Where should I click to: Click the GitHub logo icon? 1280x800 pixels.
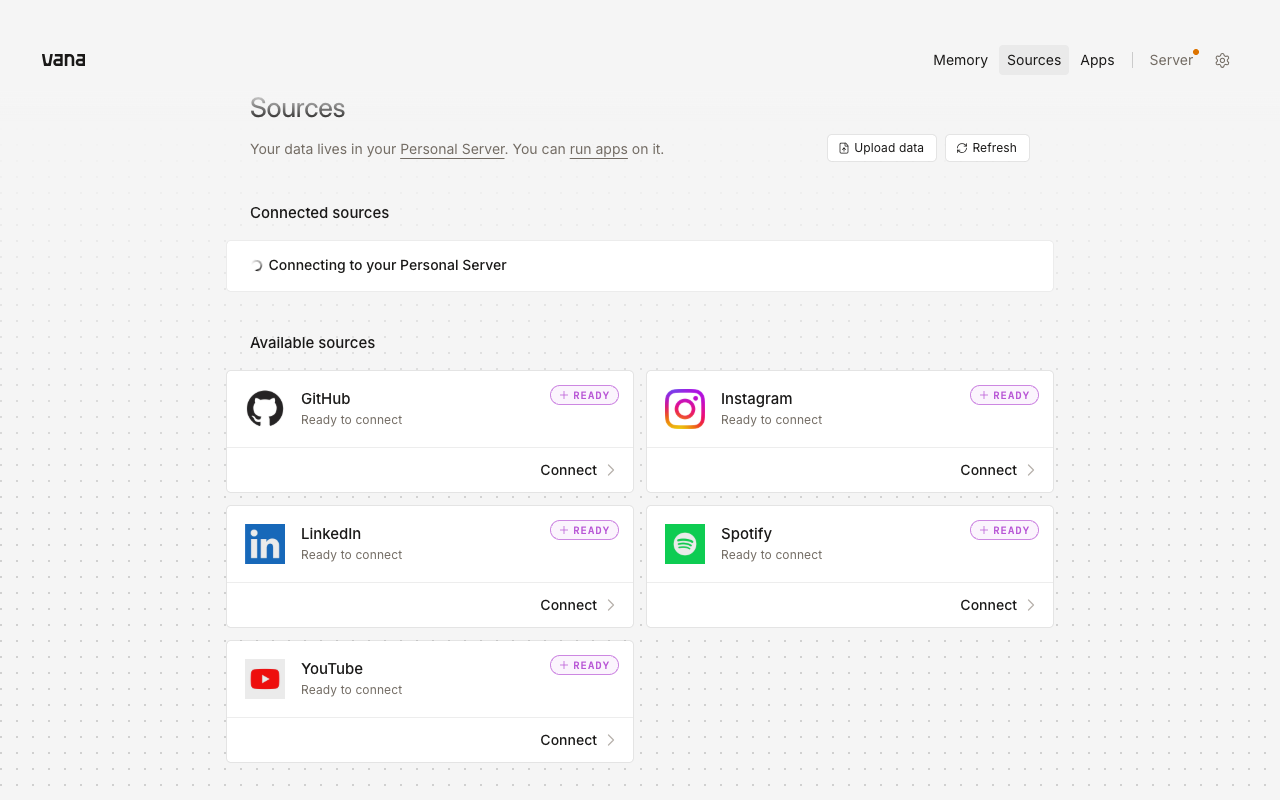pos(265,409)
